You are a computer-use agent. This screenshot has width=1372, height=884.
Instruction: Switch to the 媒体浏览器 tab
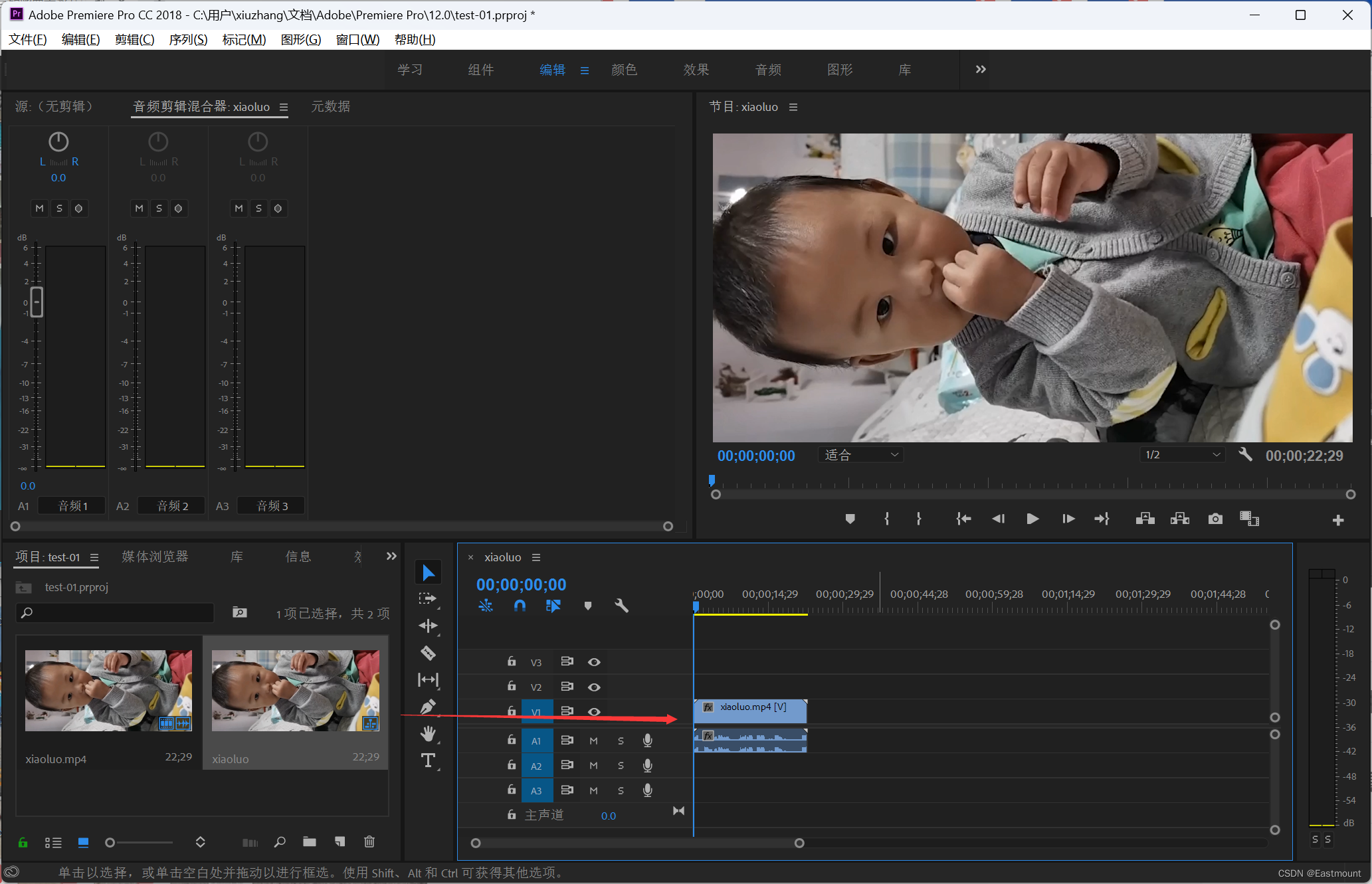155,557
